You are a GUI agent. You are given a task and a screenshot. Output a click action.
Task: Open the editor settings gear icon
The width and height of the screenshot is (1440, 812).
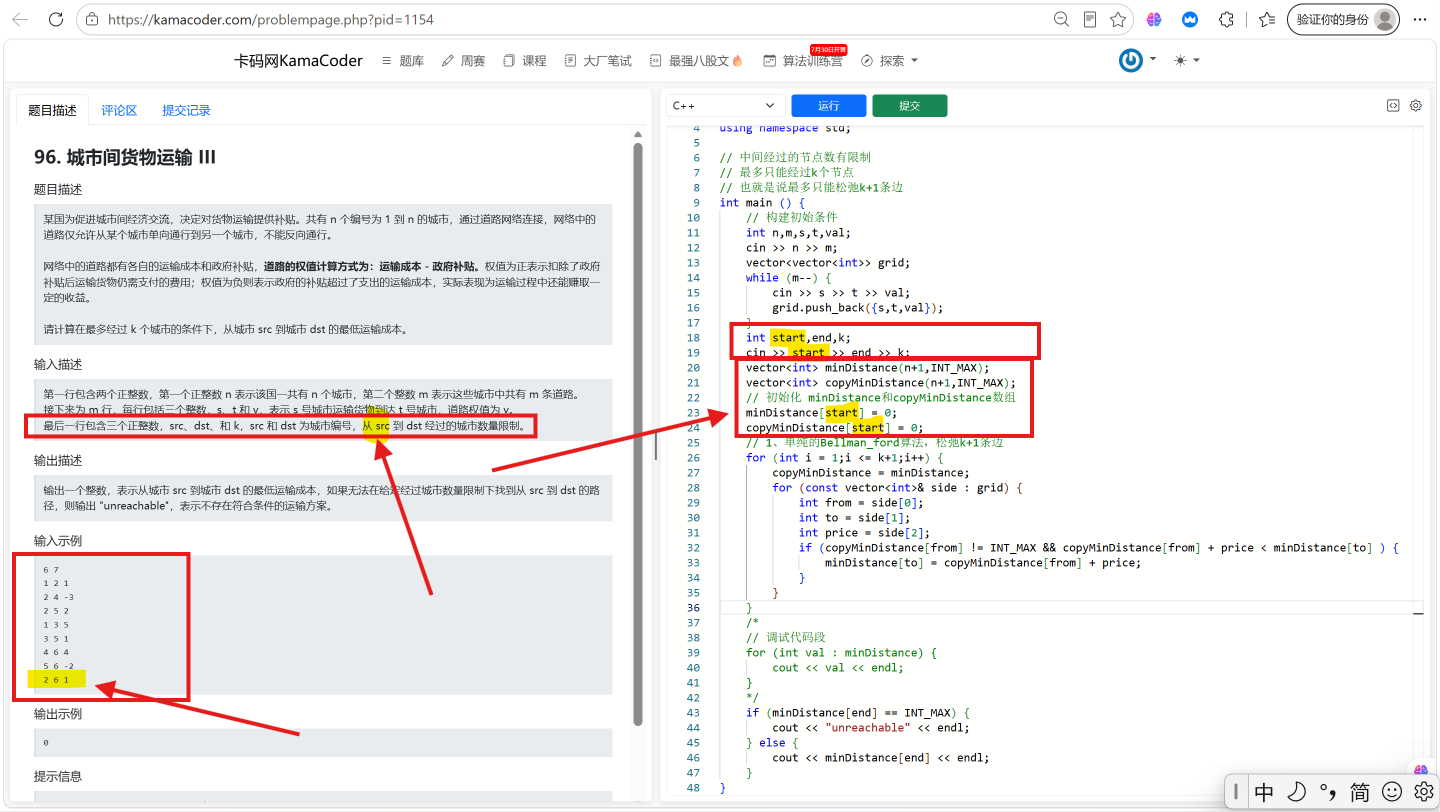coord(1416,105)
